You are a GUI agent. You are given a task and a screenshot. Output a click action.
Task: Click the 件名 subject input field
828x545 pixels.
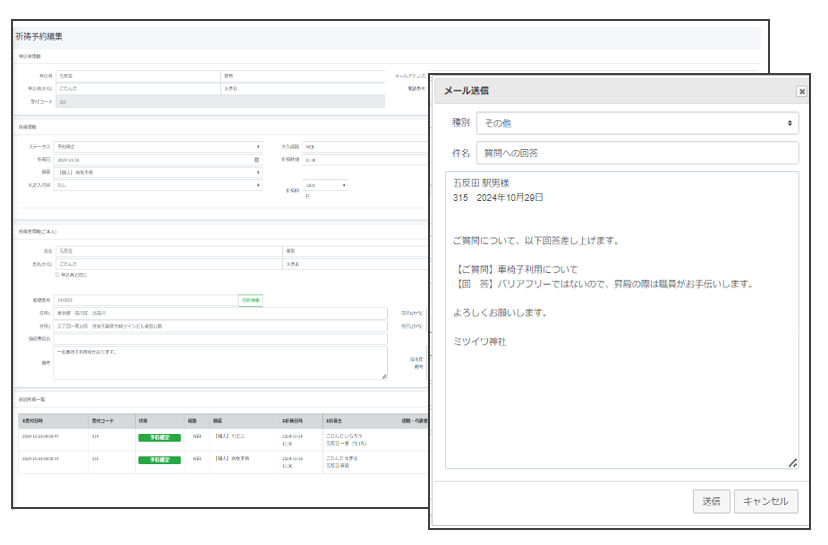click(637, 153)
